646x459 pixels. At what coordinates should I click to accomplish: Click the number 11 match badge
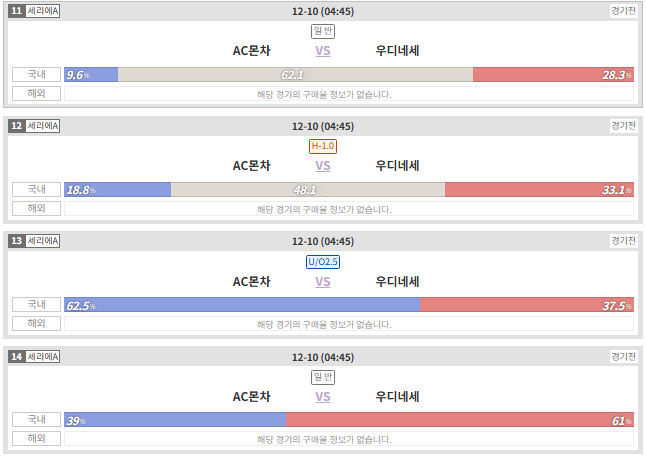click(16, 11)
